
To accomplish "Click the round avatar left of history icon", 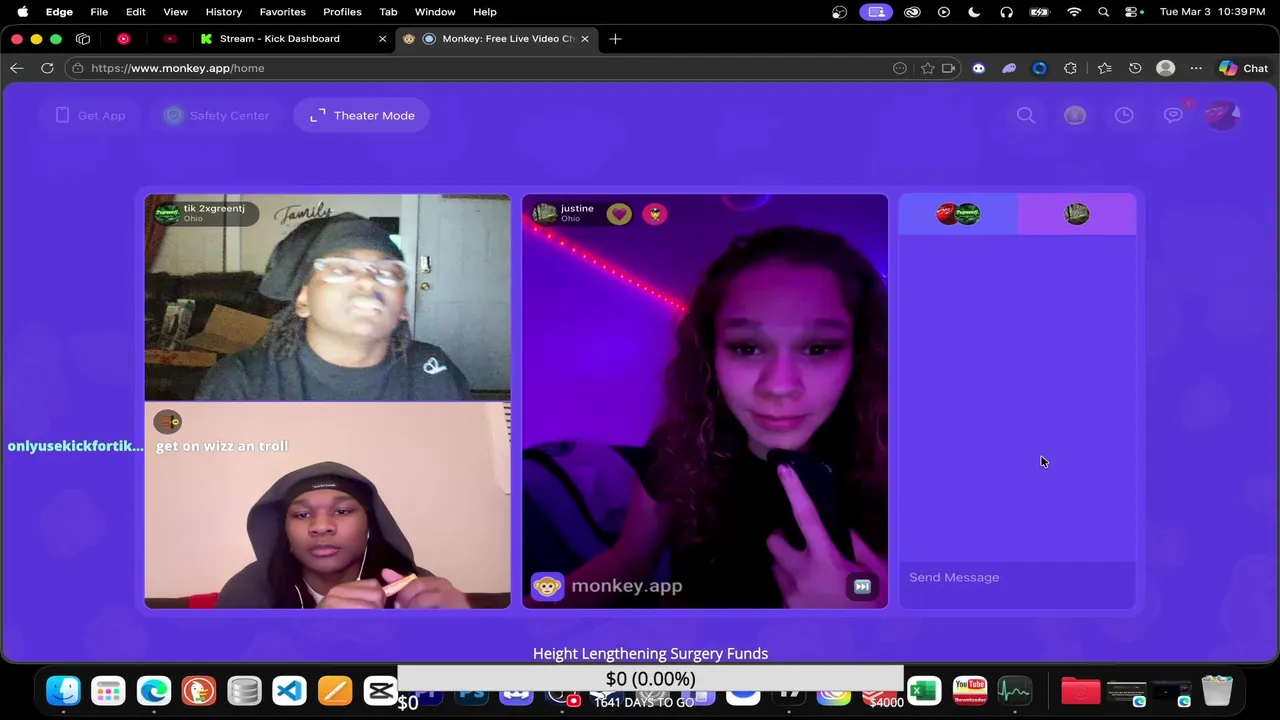I will click(x=1075, y=115).
